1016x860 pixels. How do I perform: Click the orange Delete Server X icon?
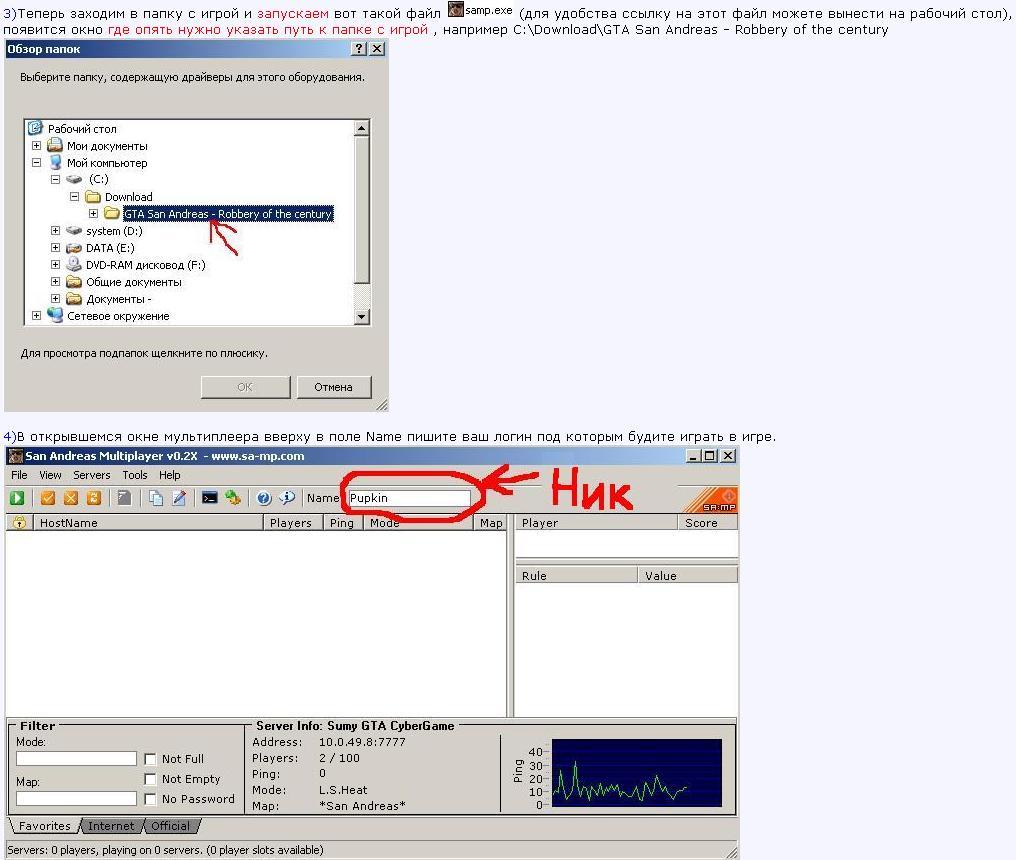coord(71,498)
